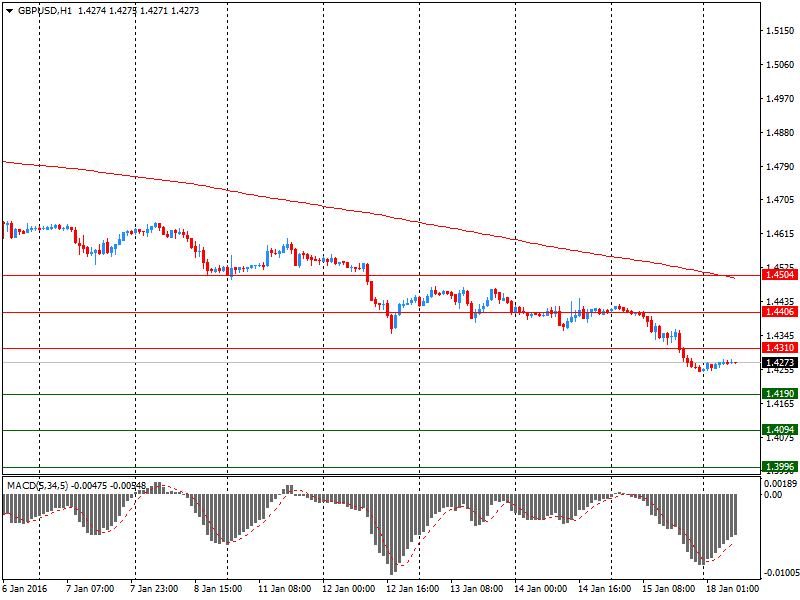This screenshot has width=800, height=600.
Task: Click the 1.5150 price scale value
Action: coord(780,31)
